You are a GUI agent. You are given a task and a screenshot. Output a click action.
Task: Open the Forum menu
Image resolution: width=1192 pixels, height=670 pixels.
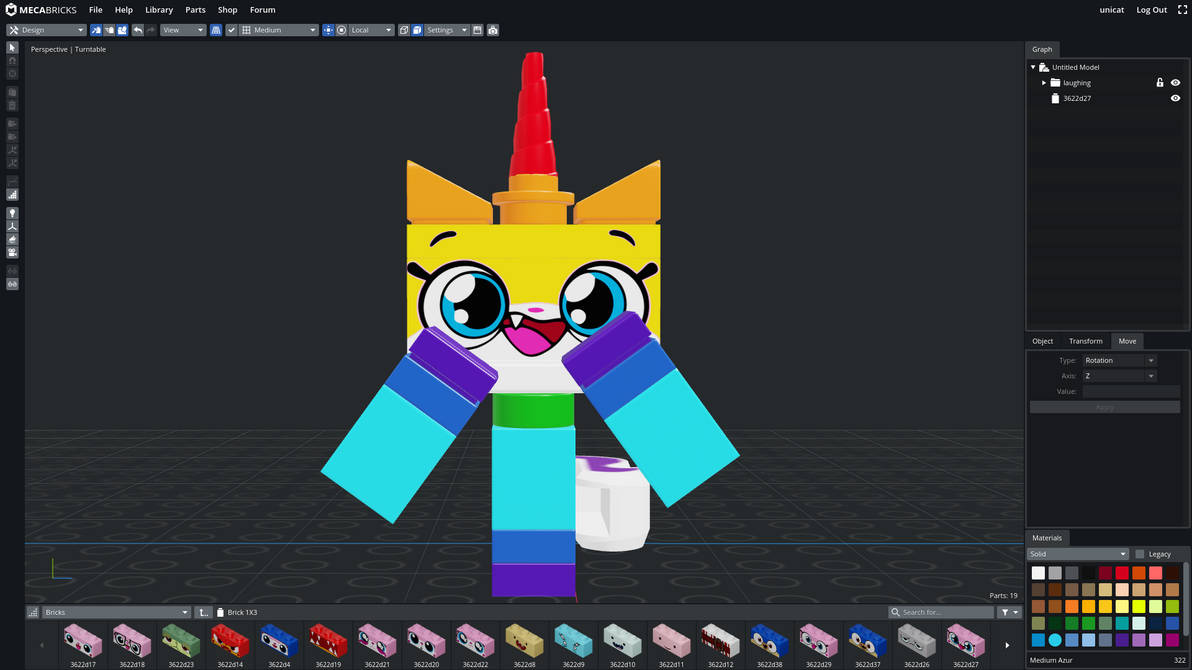[262, 10]
